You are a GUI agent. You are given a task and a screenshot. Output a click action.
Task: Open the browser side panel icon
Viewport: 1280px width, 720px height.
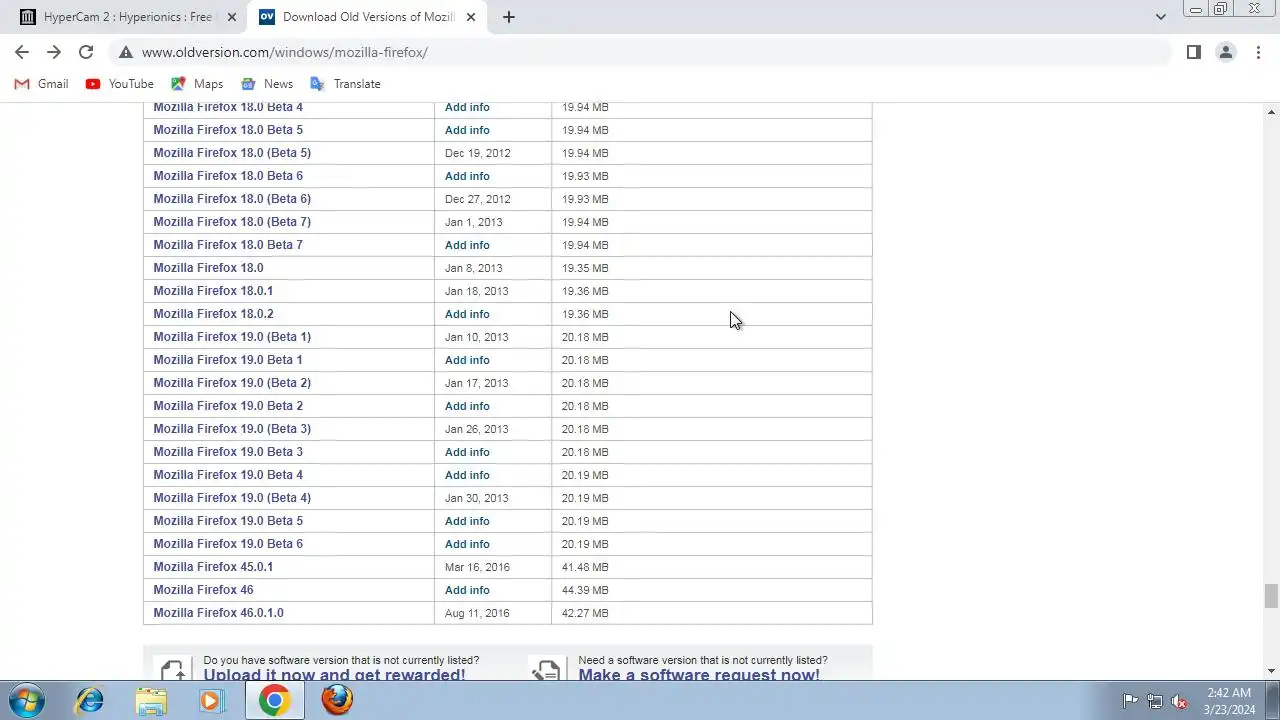point(1193,52)
